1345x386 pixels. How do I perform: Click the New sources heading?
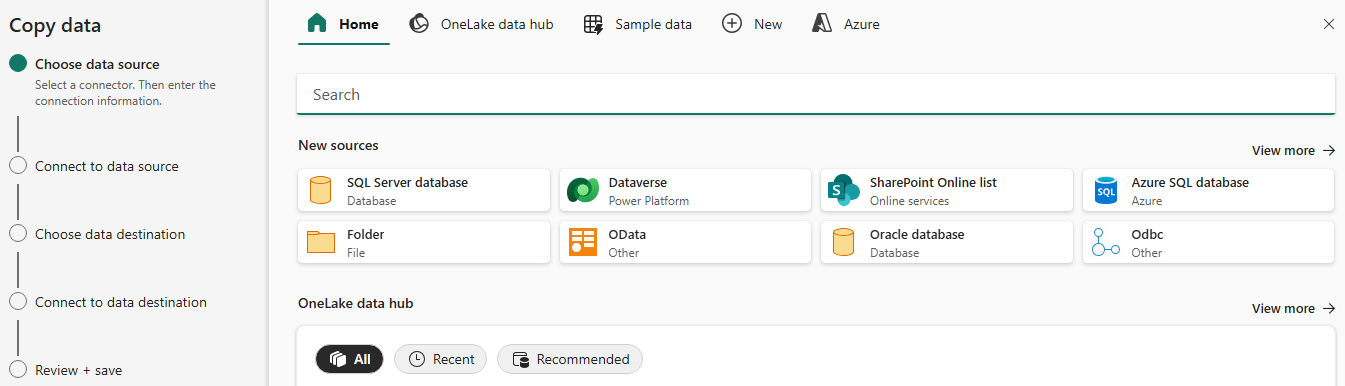point(338,145)
